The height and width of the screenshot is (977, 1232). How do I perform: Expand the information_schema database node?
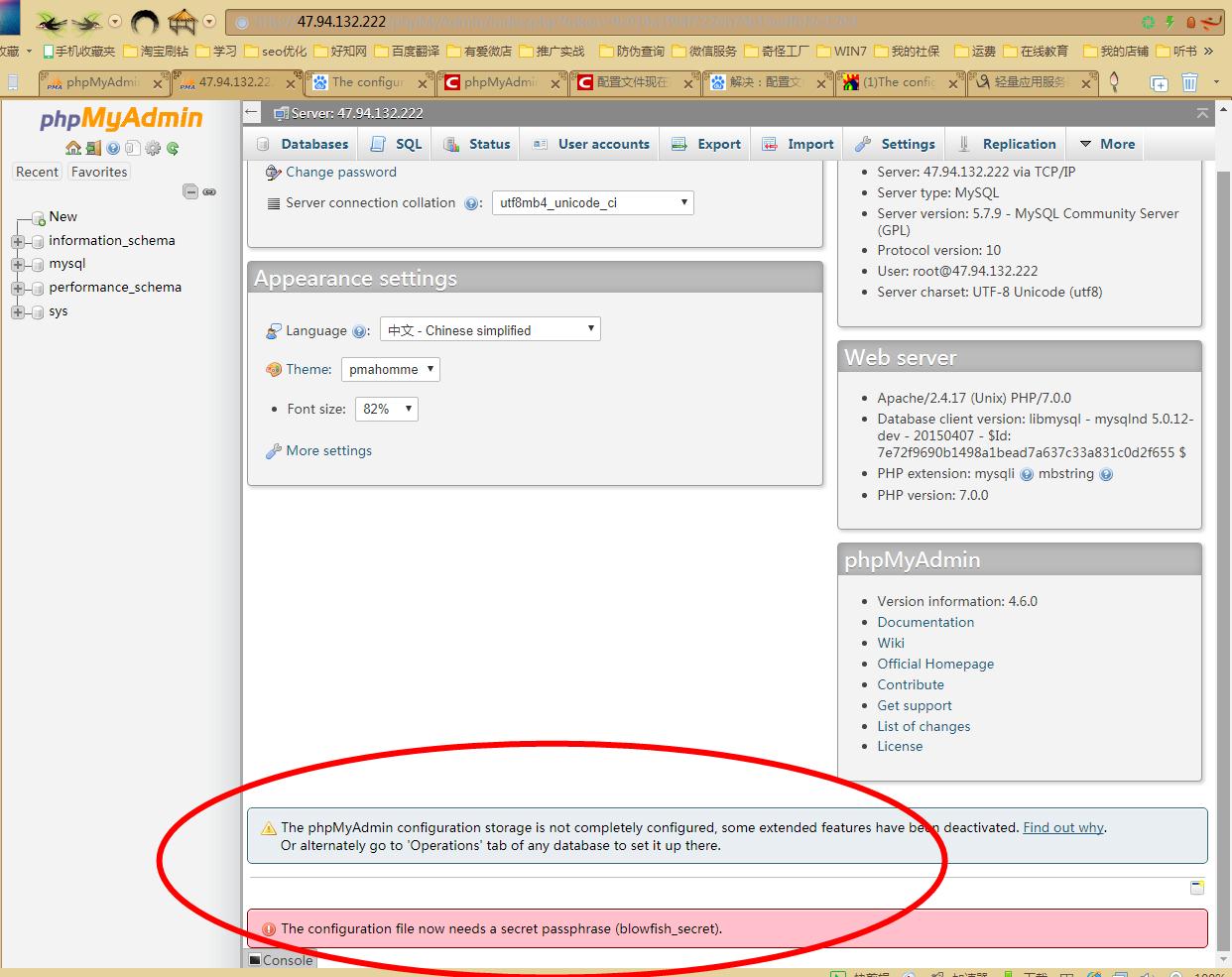pos(18,241)
